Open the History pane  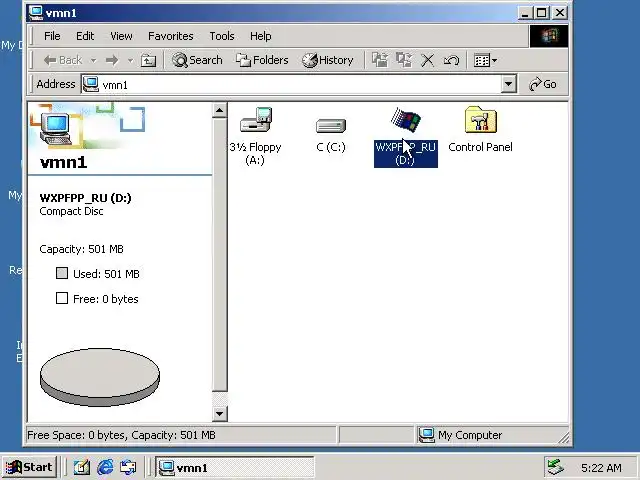328,60
